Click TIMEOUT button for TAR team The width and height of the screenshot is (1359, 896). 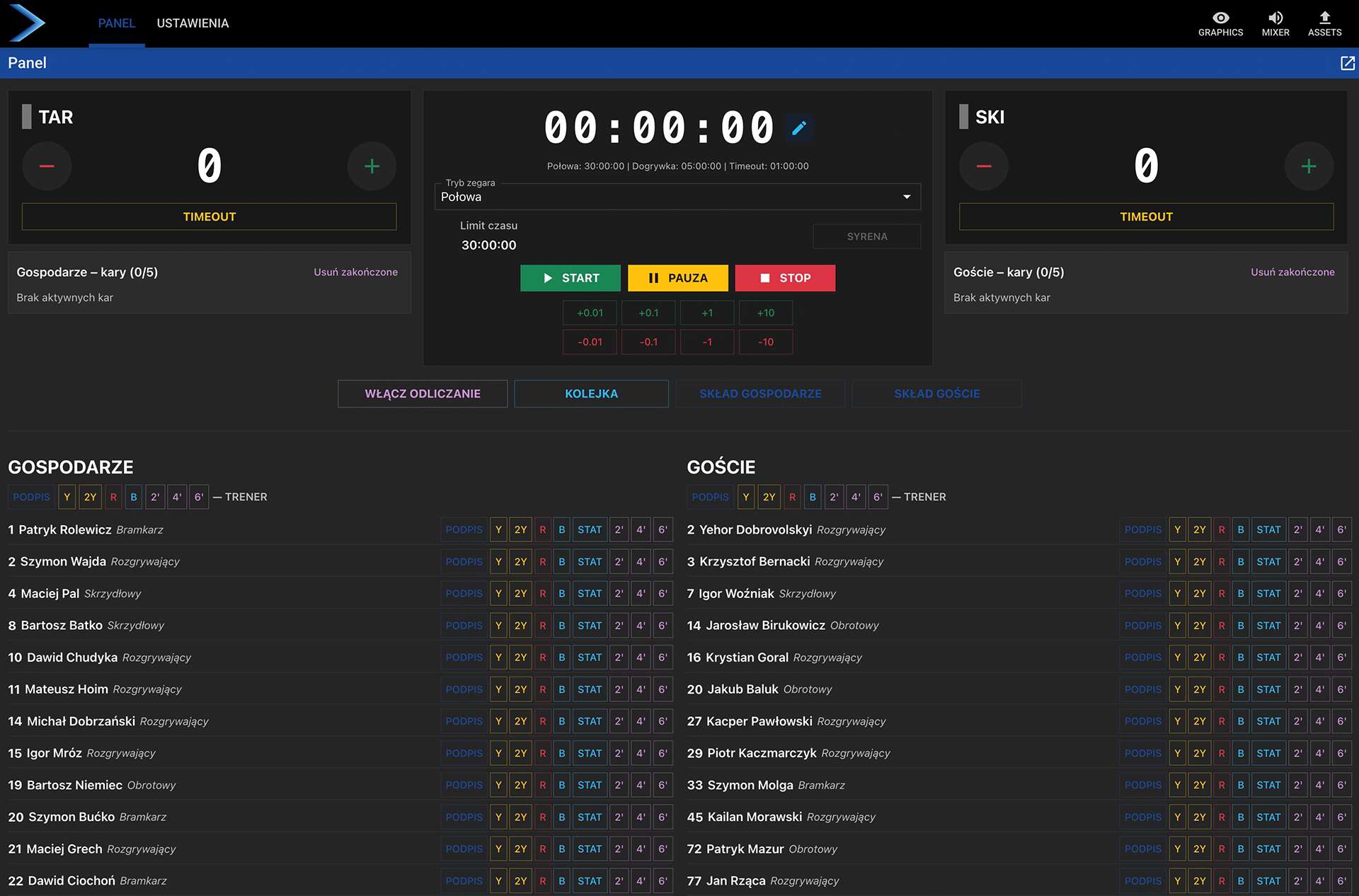point(209,217)
